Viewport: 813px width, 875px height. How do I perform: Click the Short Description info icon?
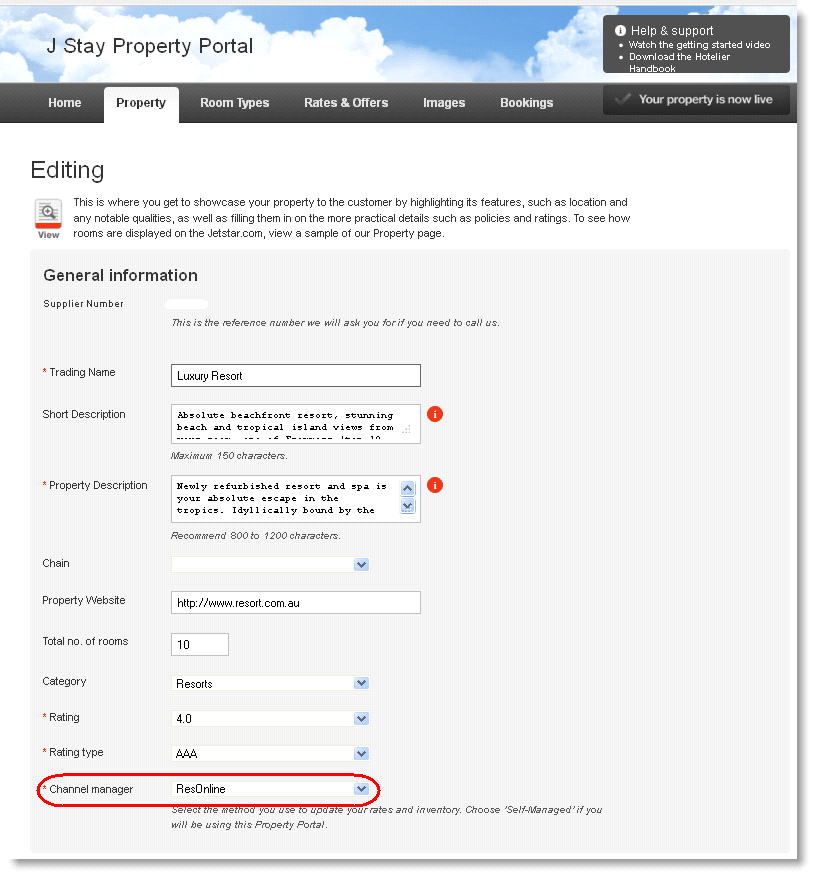[x=435, y=414]
